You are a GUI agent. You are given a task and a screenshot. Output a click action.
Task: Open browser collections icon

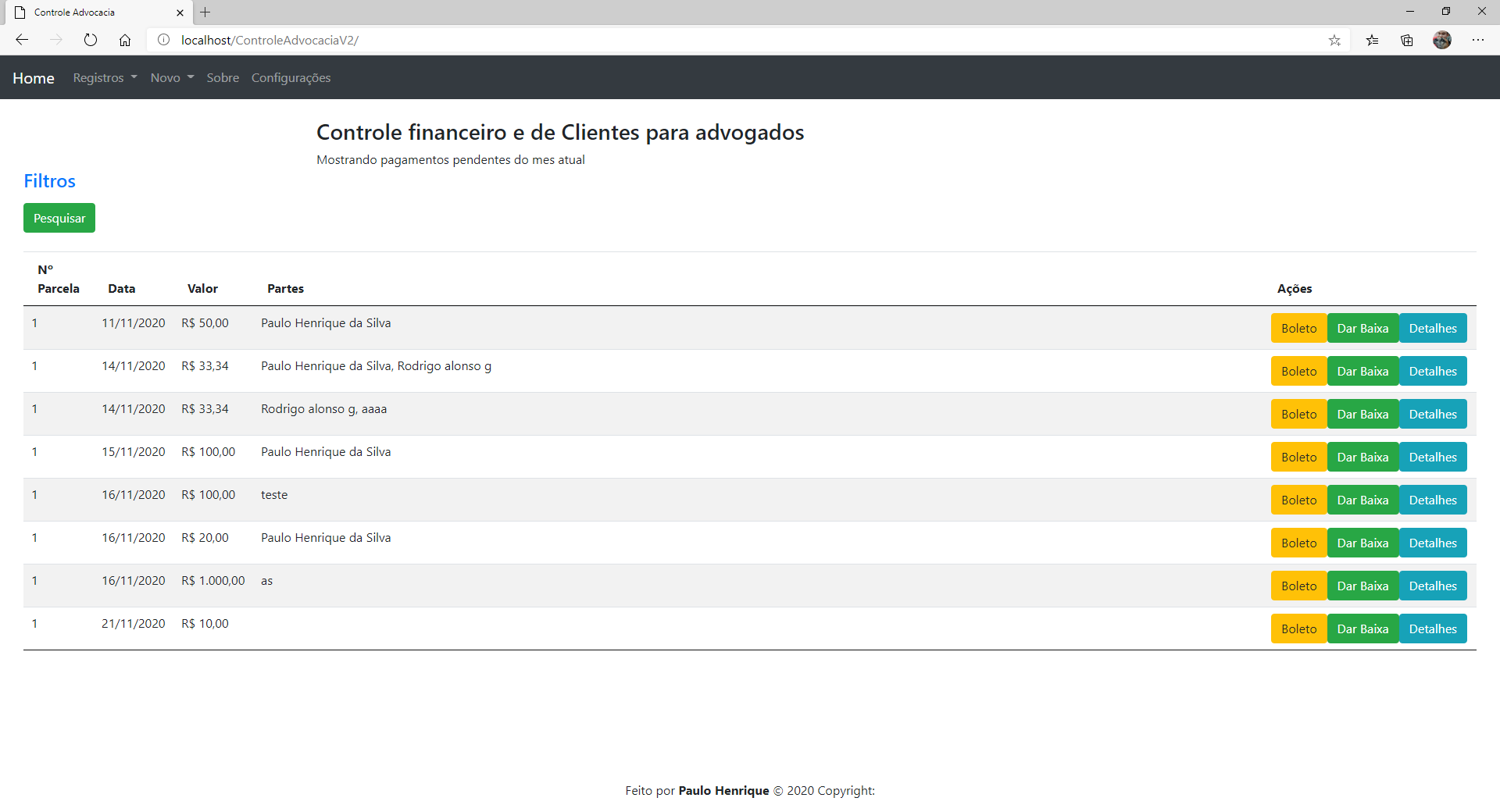(x=1407, y=40)
